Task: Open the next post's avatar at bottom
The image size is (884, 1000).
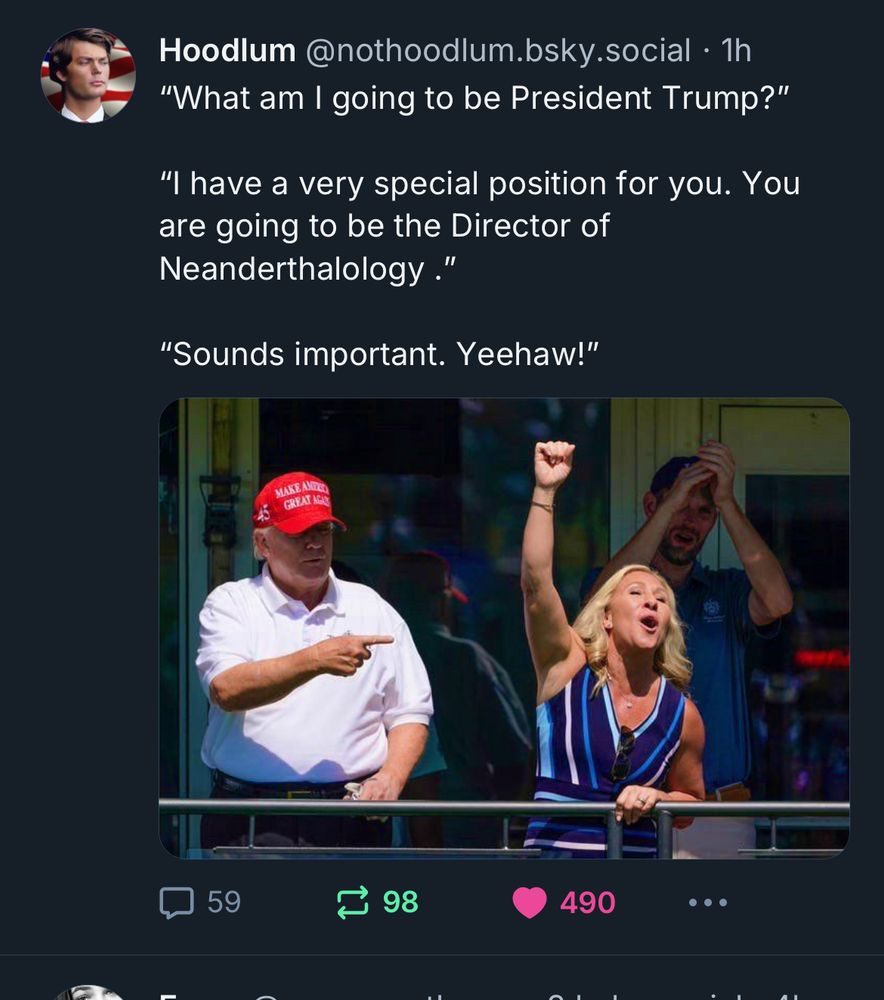Action: pos(88,992)
